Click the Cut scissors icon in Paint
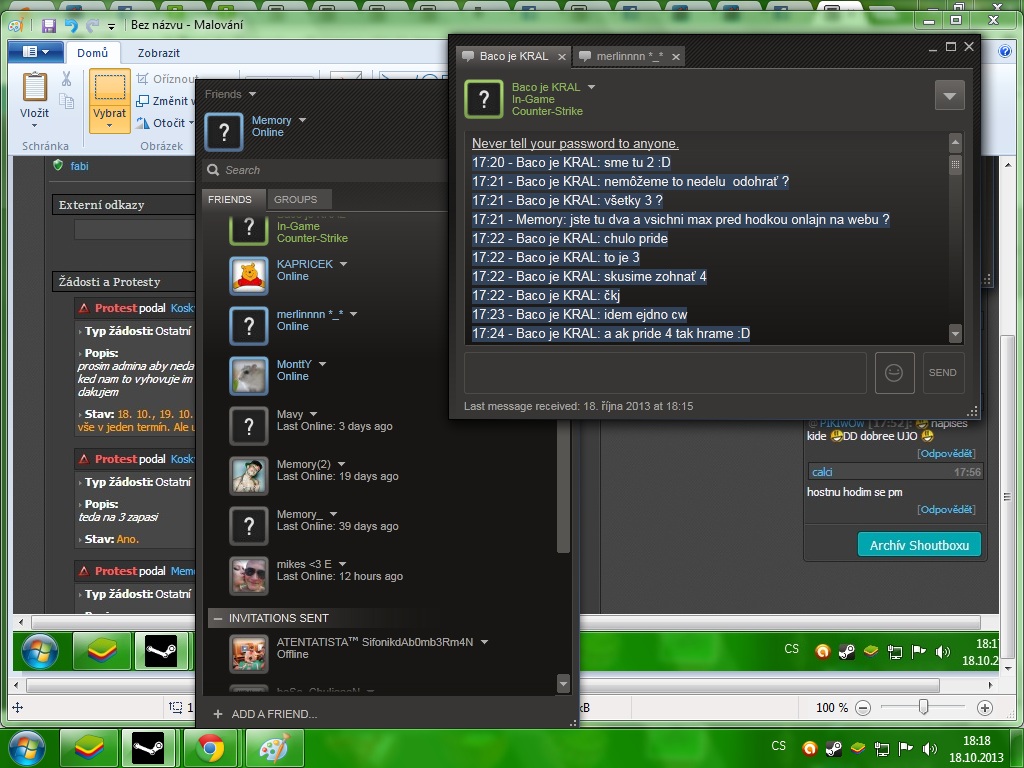 pos(67,79)
